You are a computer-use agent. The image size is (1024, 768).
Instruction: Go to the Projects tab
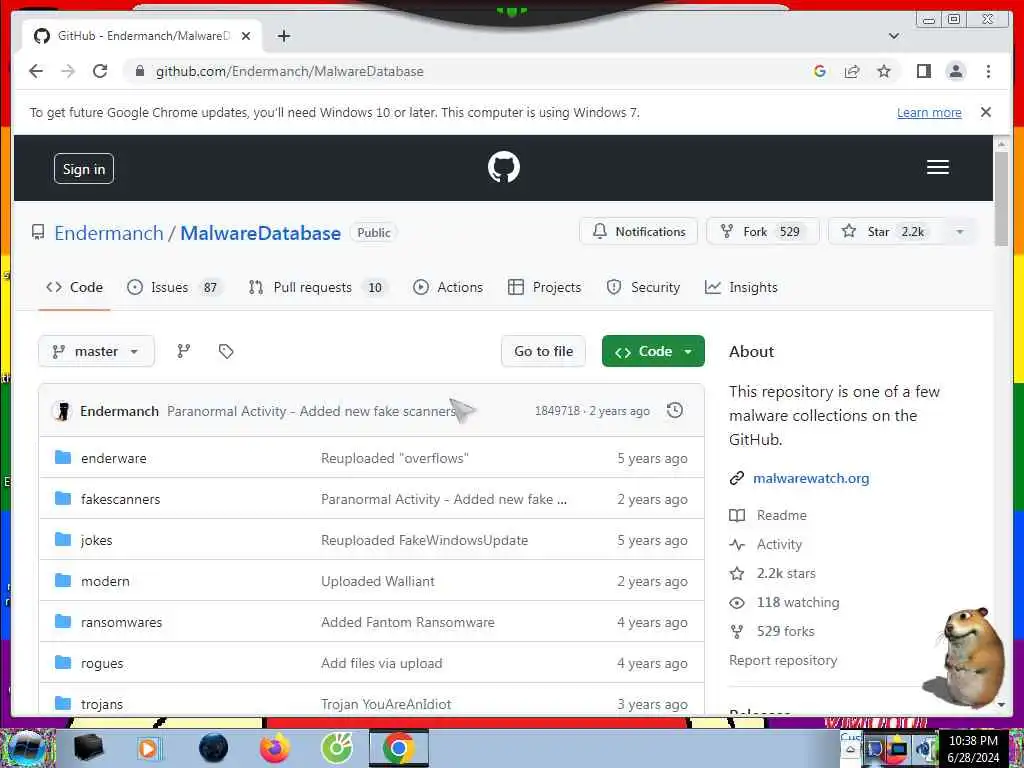point(544,287)
